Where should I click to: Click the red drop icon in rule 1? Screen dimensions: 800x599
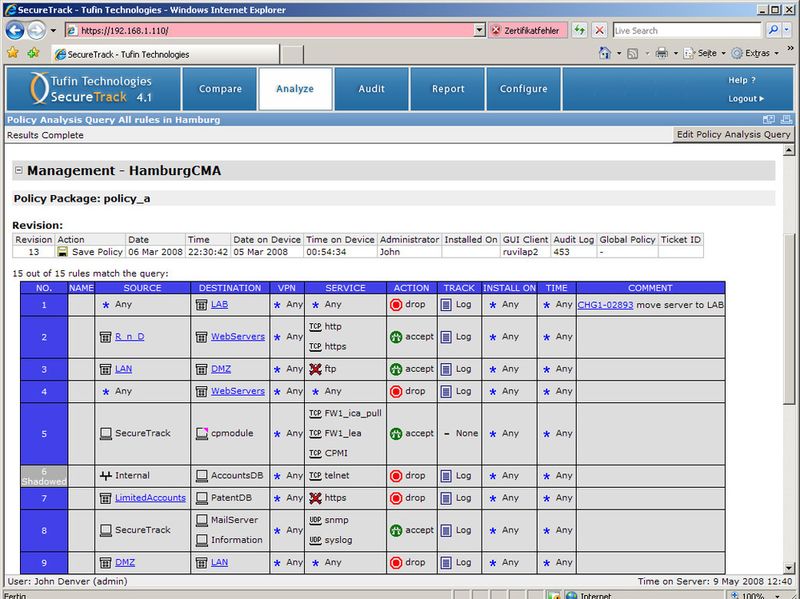click(x=396, y=305)
